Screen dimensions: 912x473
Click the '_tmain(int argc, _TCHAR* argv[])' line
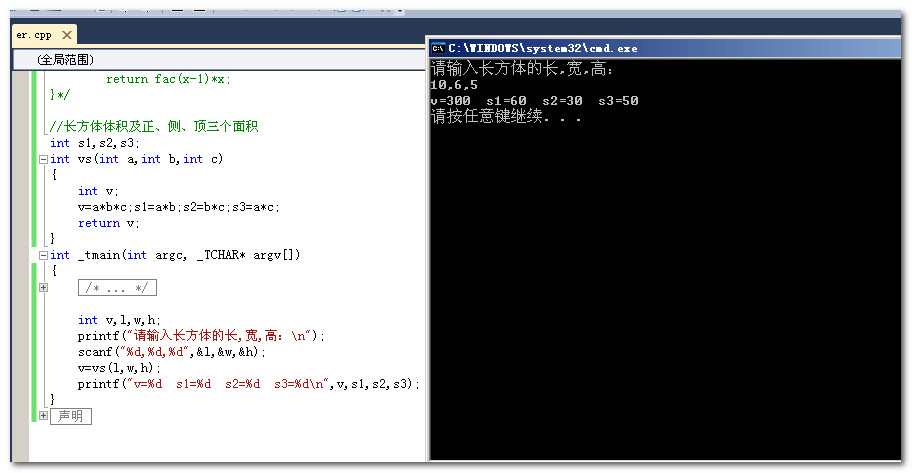(175, 255)
